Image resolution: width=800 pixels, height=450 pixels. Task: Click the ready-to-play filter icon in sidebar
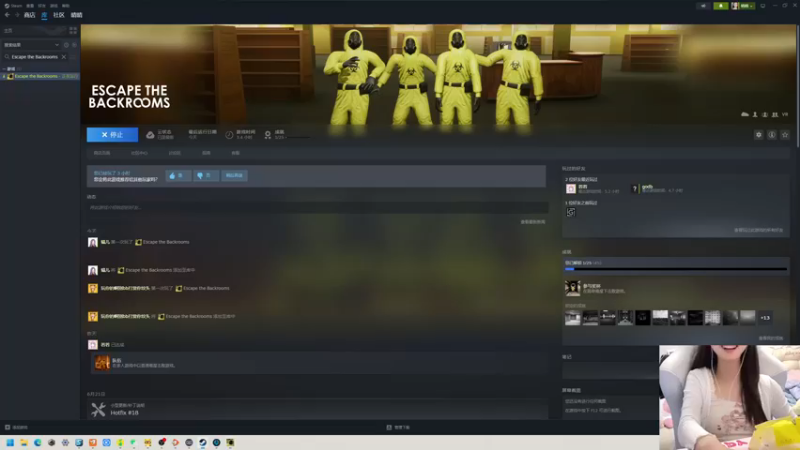point(74,45)
